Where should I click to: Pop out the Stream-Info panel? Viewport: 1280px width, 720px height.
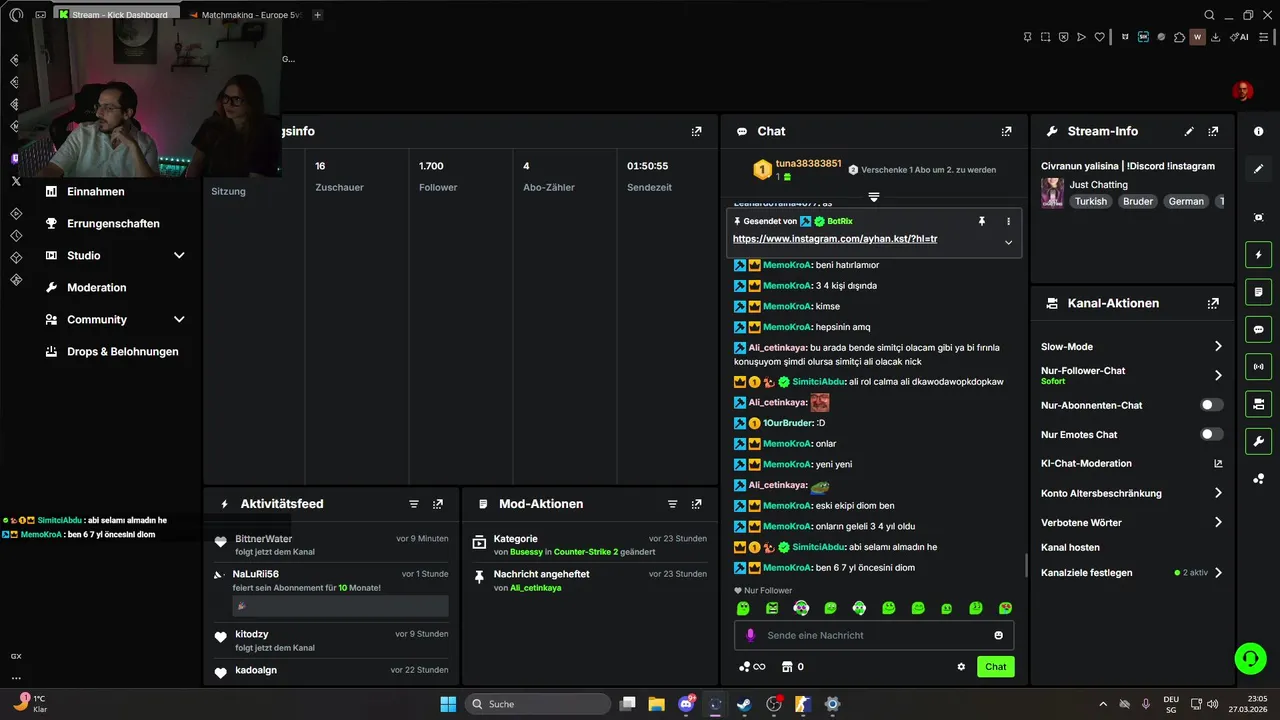tap(1213, 131)
